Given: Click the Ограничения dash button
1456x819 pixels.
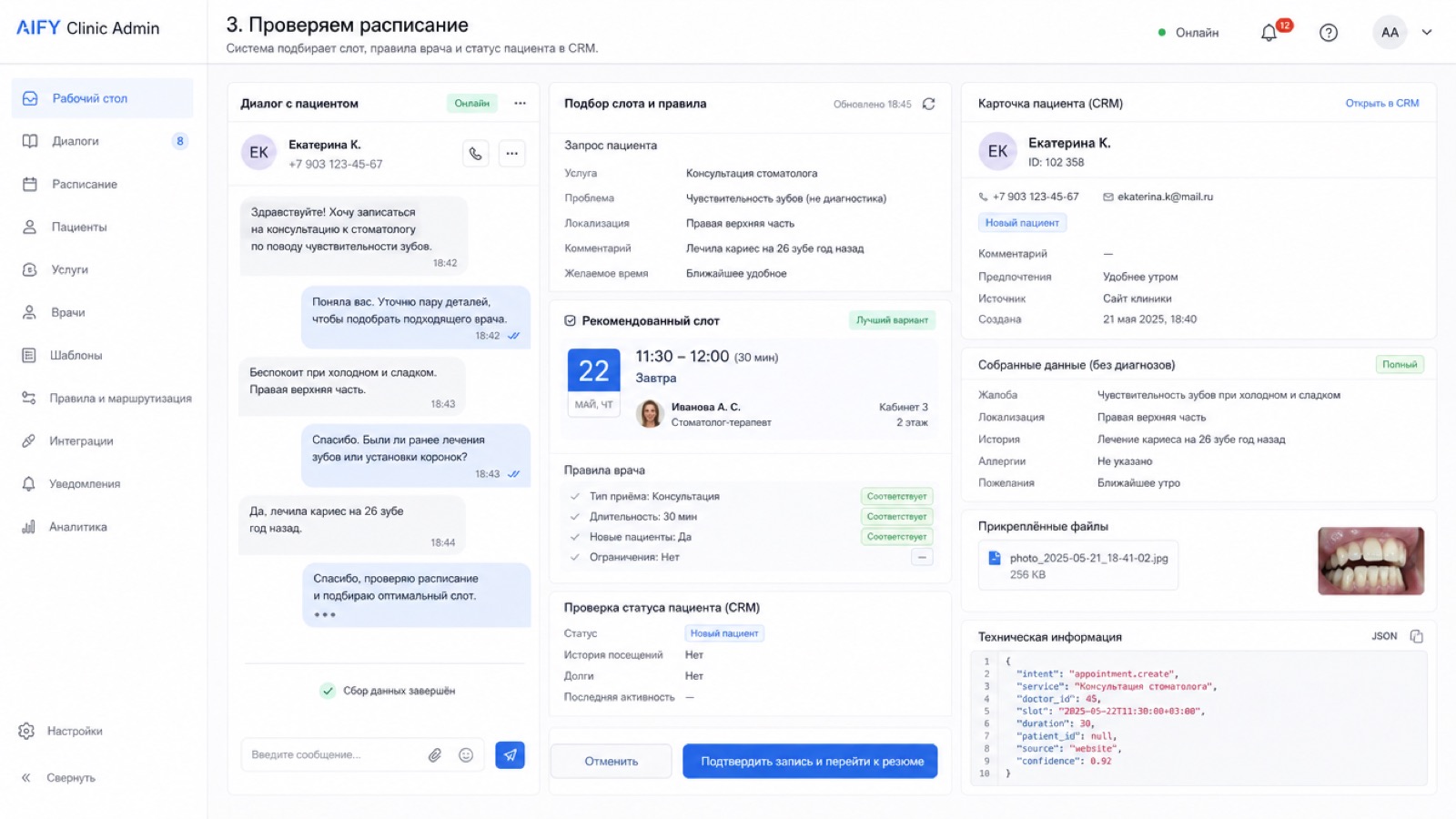Looking at the screenshot, I should pyautogui.click(x=922, y=557).
